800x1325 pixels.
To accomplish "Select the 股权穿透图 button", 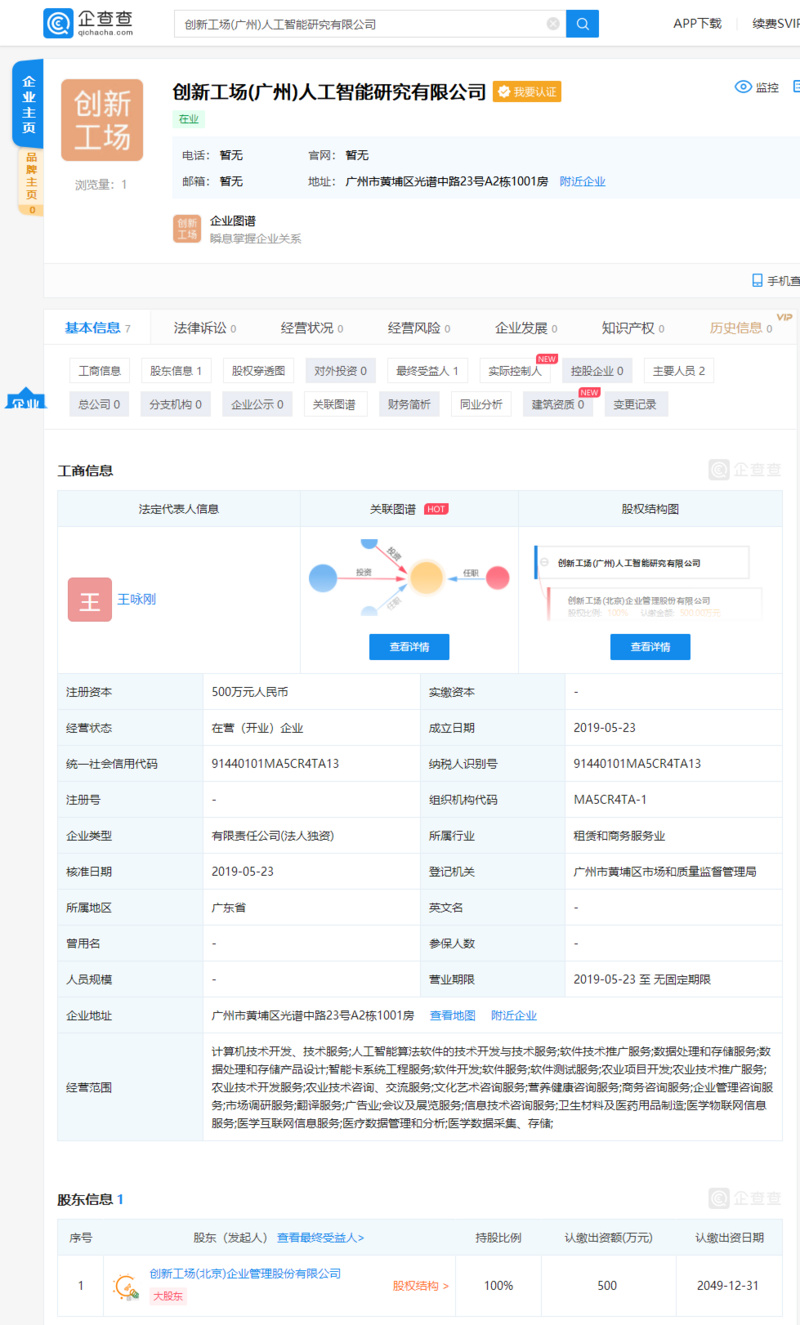I will pos(258,371).
